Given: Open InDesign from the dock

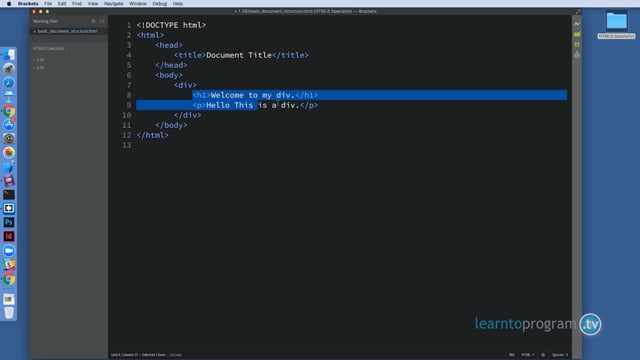Looking at the screenshot, I should pyautogui.click(x=9, y=236).
